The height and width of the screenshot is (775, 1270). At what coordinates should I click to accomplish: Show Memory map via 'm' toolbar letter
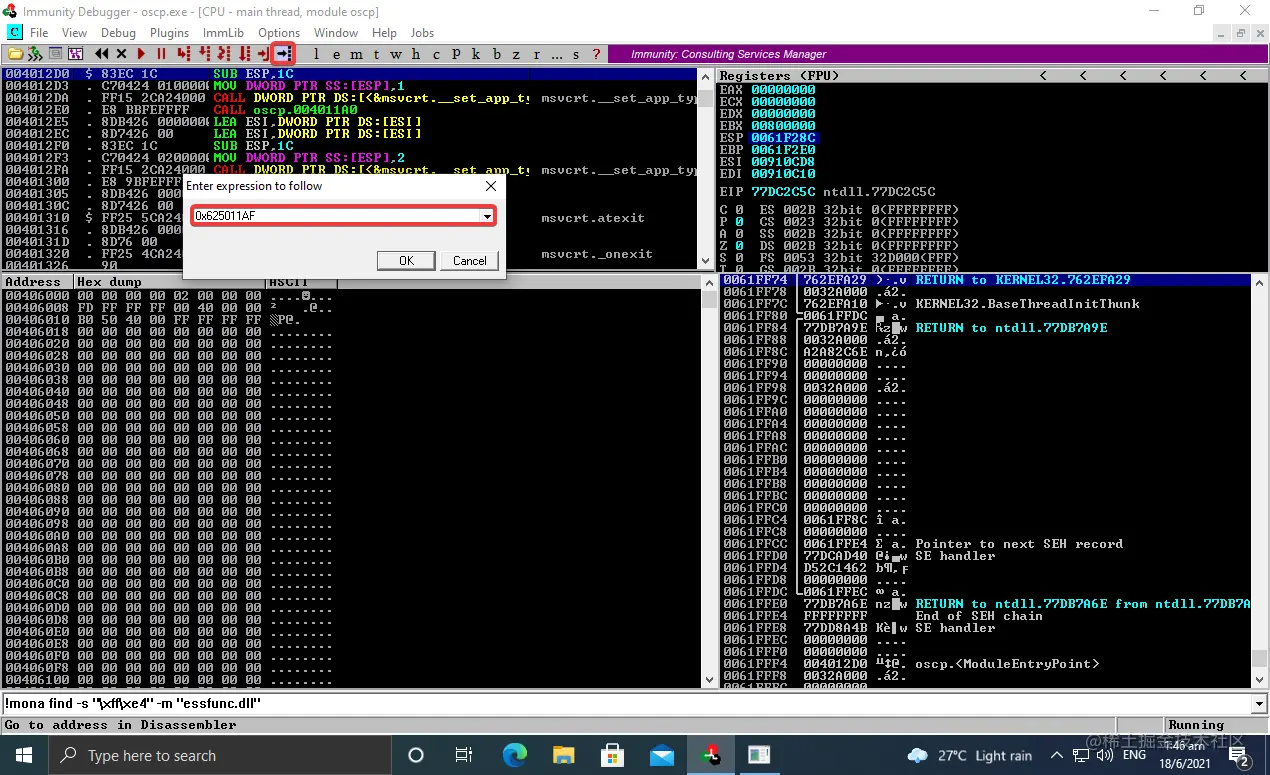pos(356,54)
